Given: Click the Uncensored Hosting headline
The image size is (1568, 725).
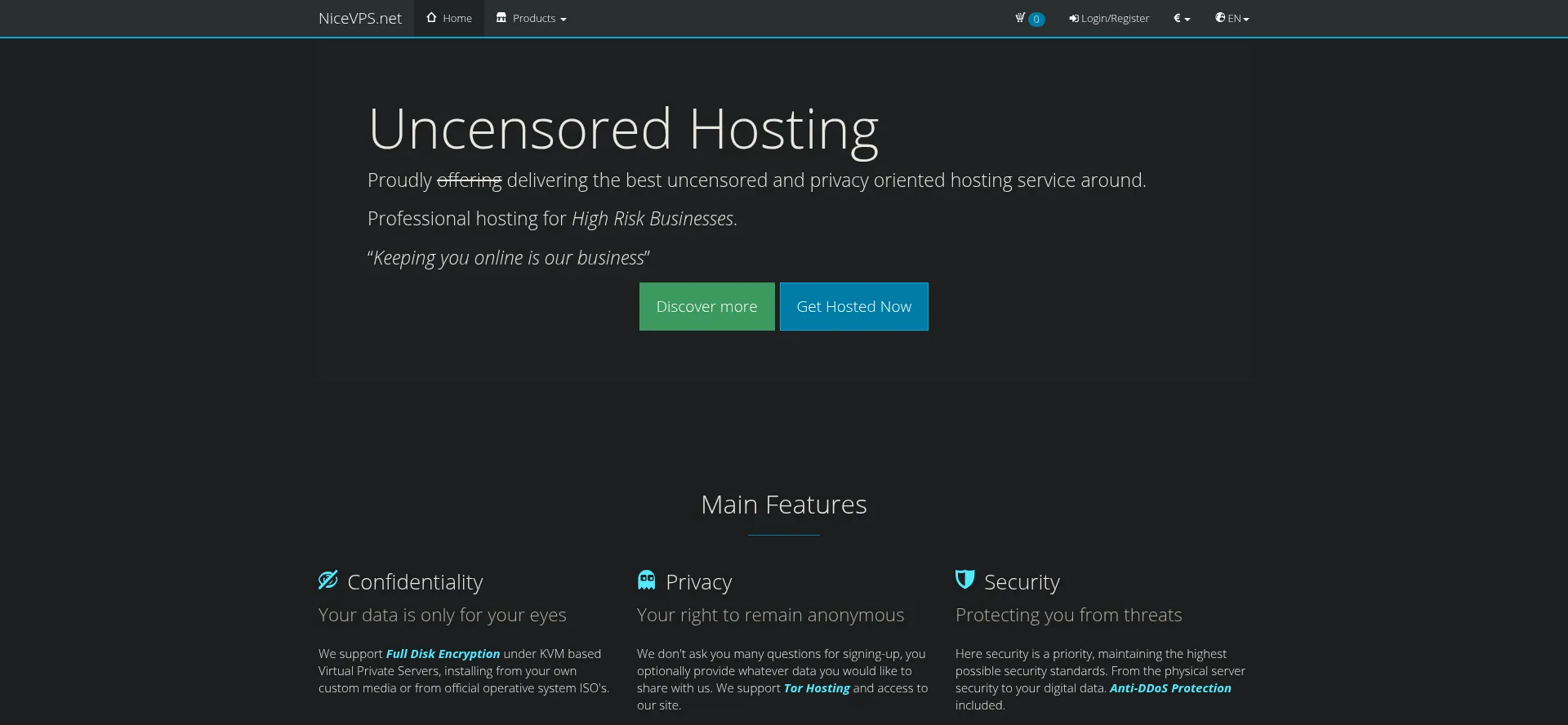Looking at the screenshot, I should click(623, 129).
